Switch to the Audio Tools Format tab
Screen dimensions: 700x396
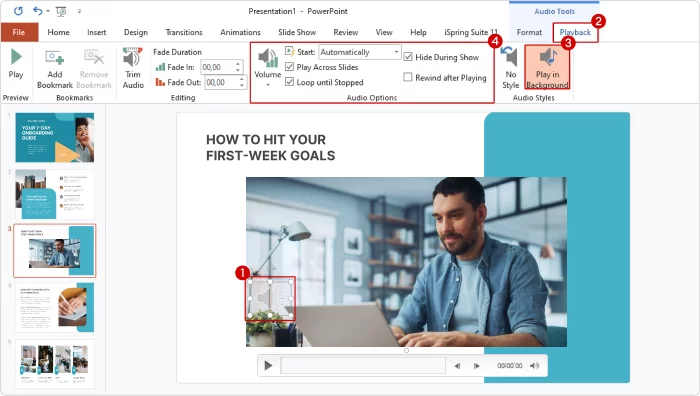(x=529, y=32)
